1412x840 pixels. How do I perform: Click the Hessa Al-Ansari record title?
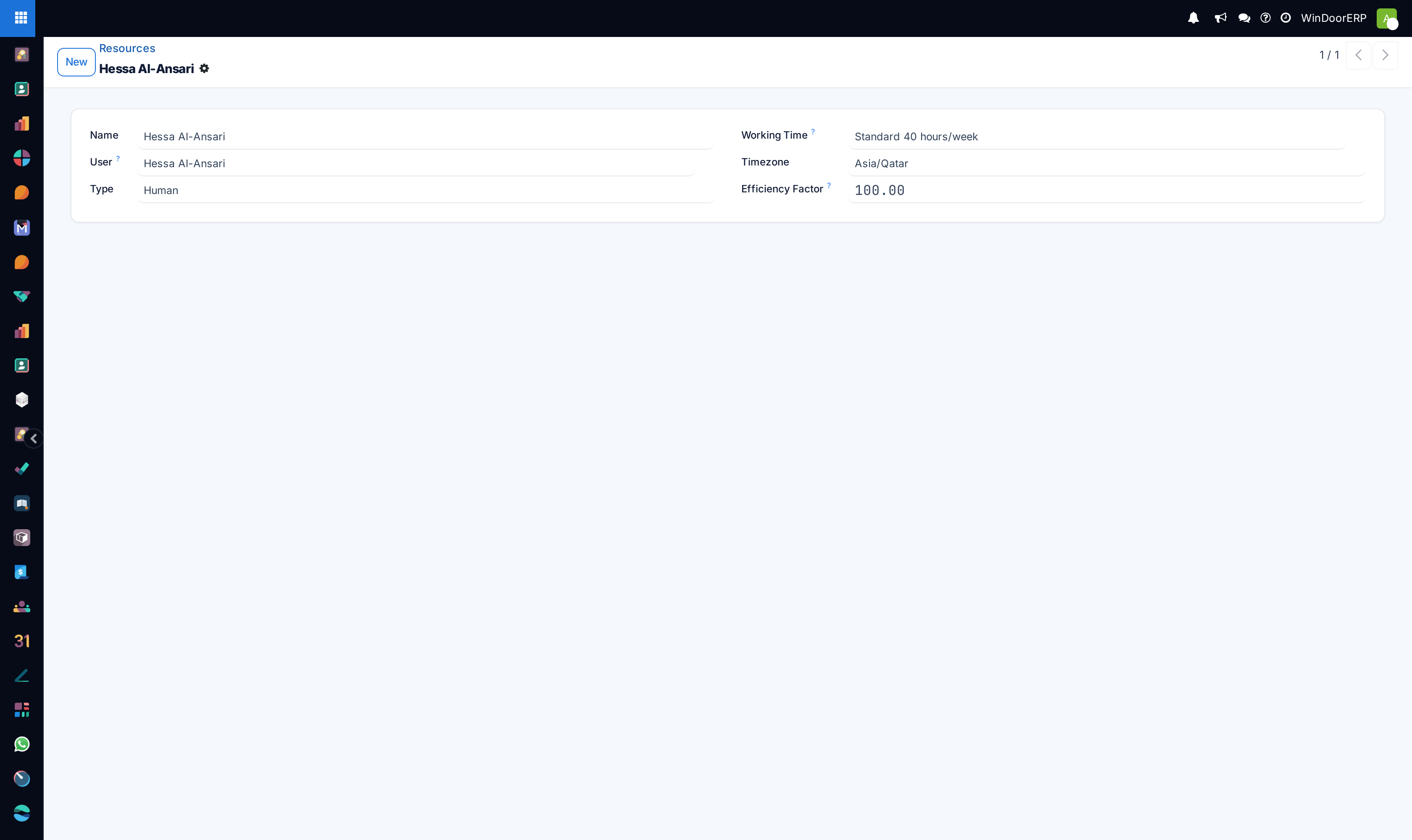tap(146, 68)
